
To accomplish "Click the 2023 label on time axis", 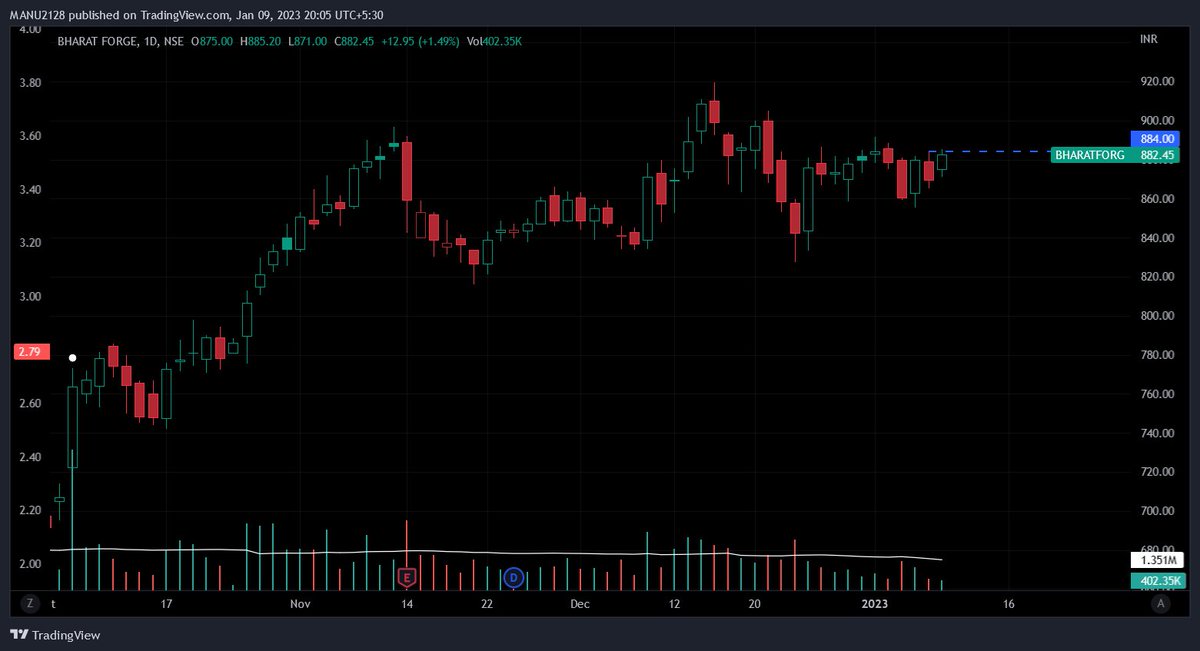I will pyautogui.click(x=875, y=604).
